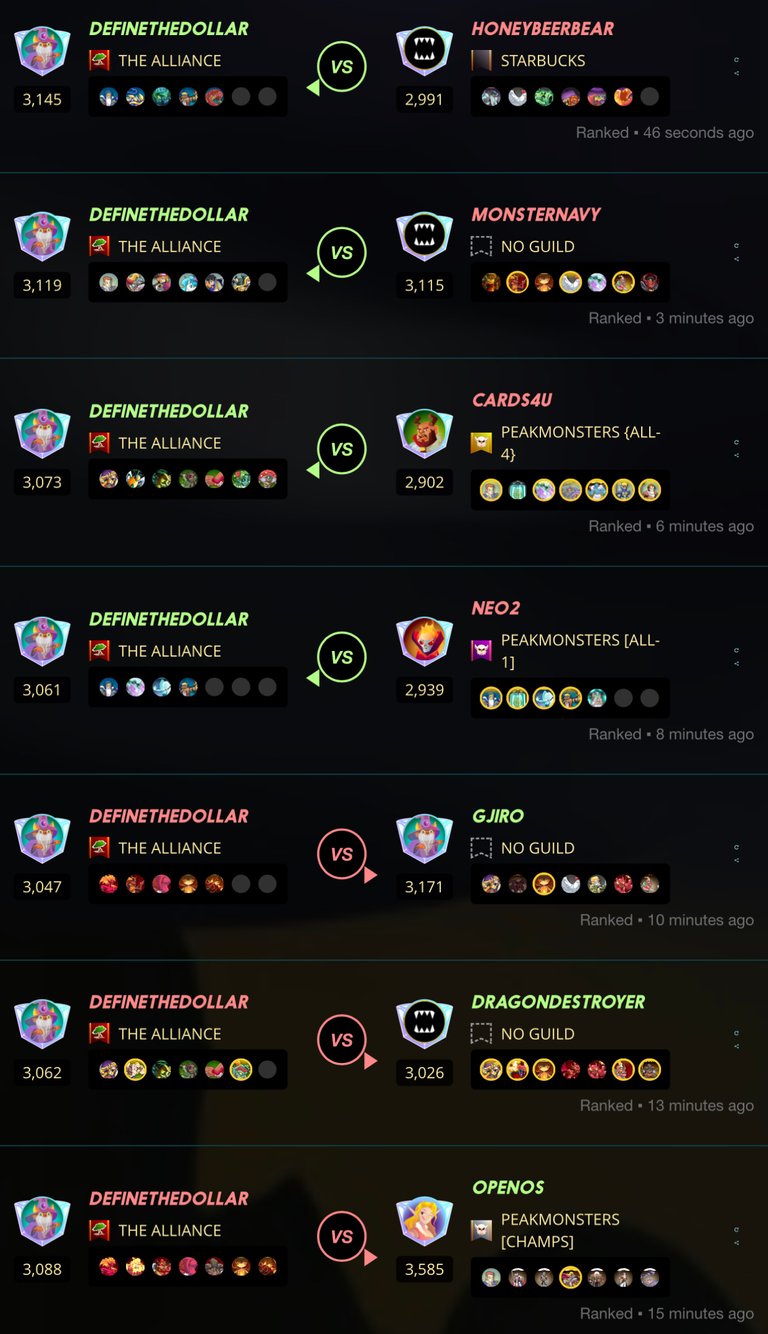
Task: Click the STARBUCKS guild banner icon
Action: [x=481, y=60]
